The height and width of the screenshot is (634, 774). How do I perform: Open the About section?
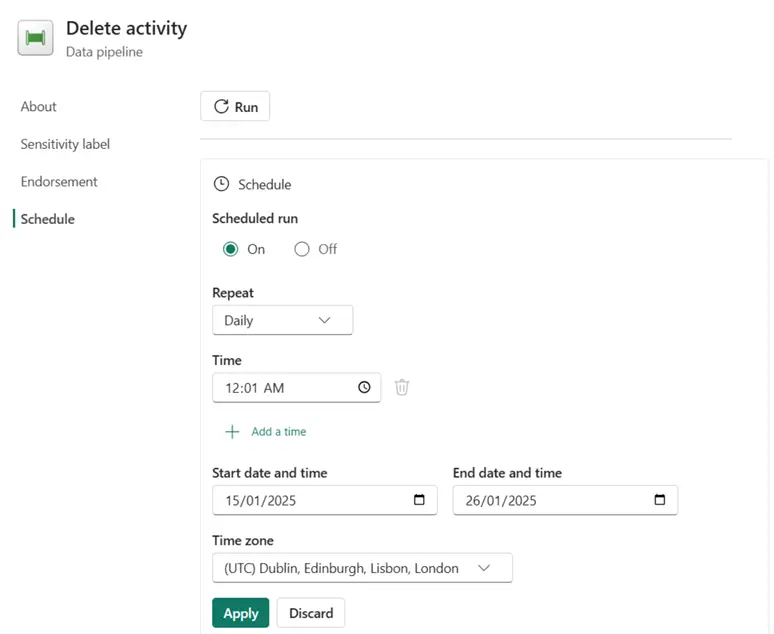(39, 106)
